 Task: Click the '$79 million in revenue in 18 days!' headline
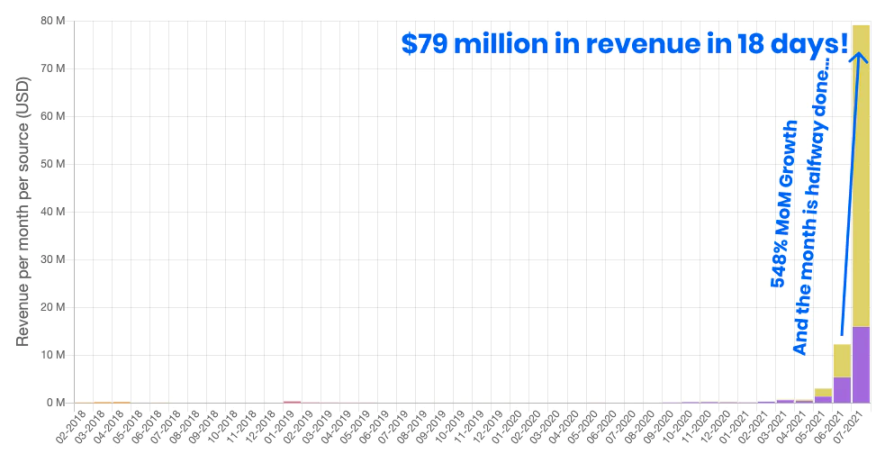coord(624,44)
